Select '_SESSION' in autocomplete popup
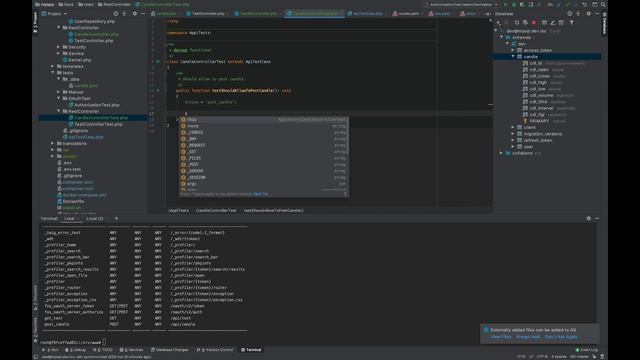640x360 pixels. (x=264, y=178)
